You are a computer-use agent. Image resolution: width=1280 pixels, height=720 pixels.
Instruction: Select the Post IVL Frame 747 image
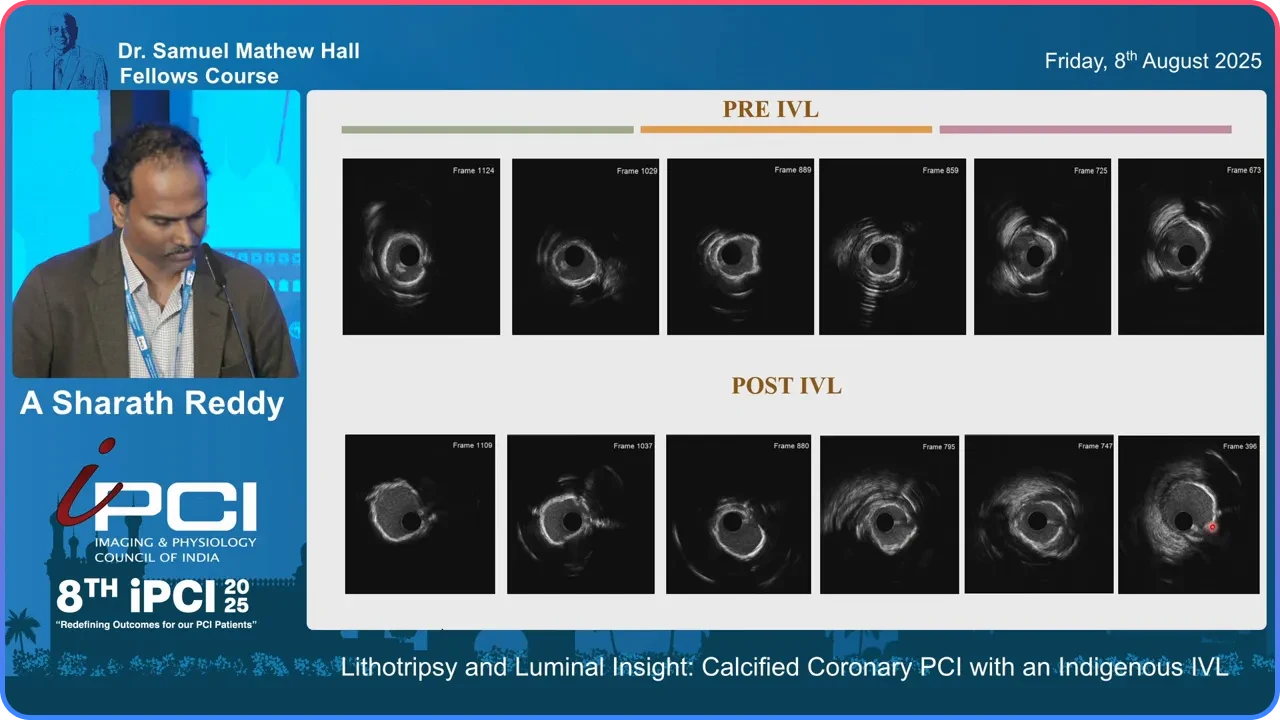[1039, 514]
